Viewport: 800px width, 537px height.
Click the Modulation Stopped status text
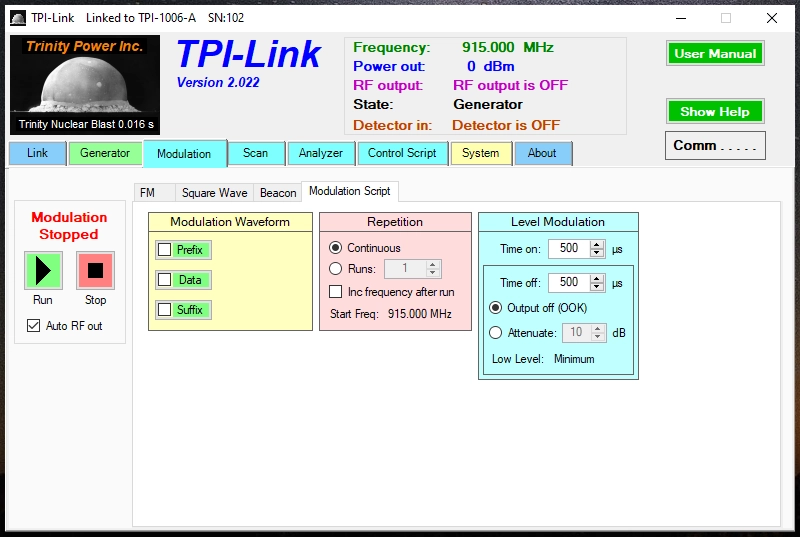(x=69, y=226)
